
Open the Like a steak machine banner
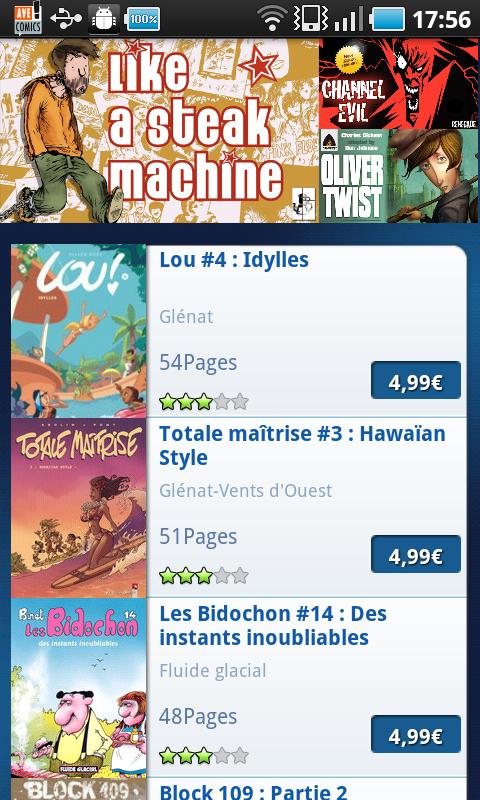tap(160, 130)
